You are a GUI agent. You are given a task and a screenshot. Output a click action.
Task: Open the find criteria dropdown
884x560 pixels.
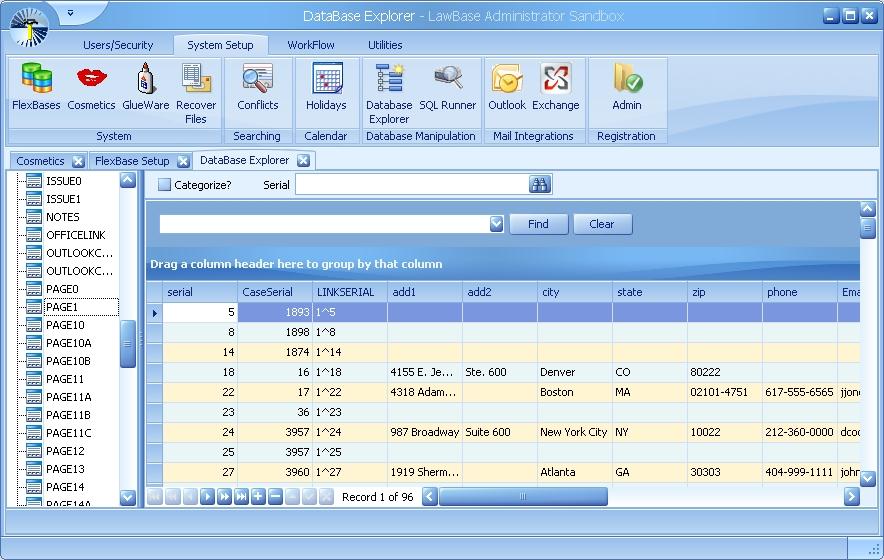(x=496, y=224)
